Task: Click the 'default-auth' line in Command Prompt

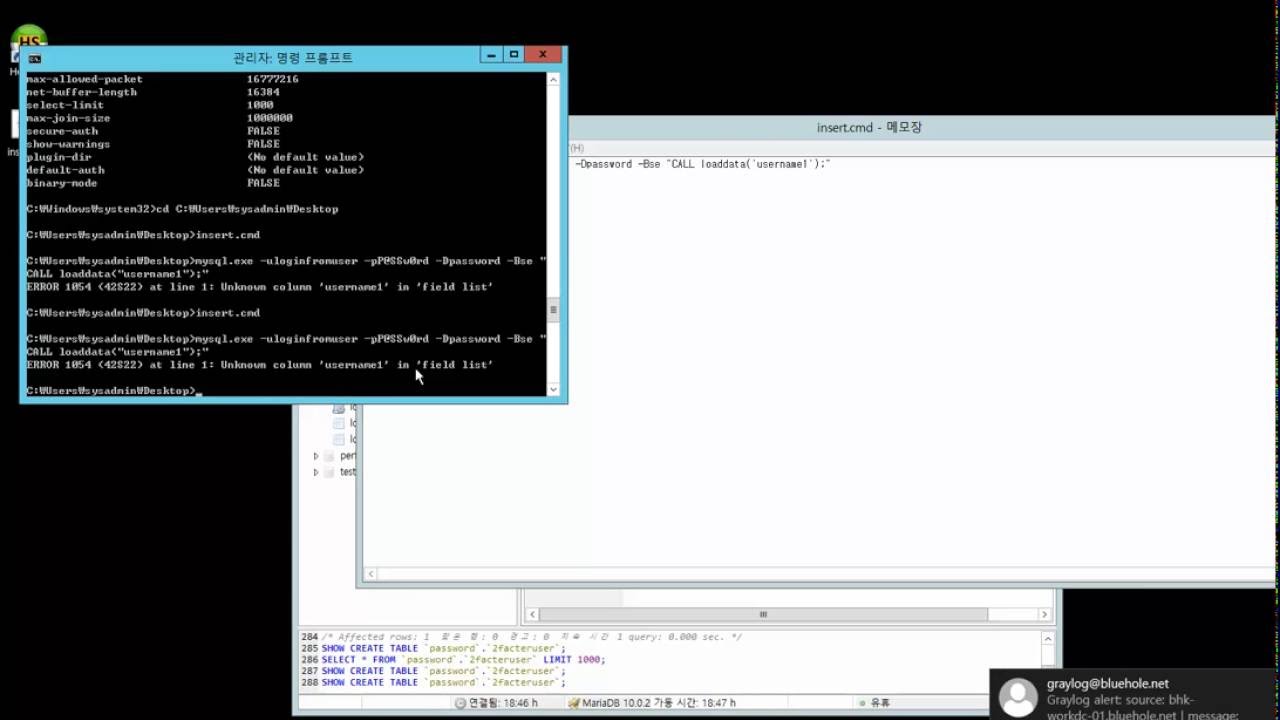Action: [x=195, y=170]
